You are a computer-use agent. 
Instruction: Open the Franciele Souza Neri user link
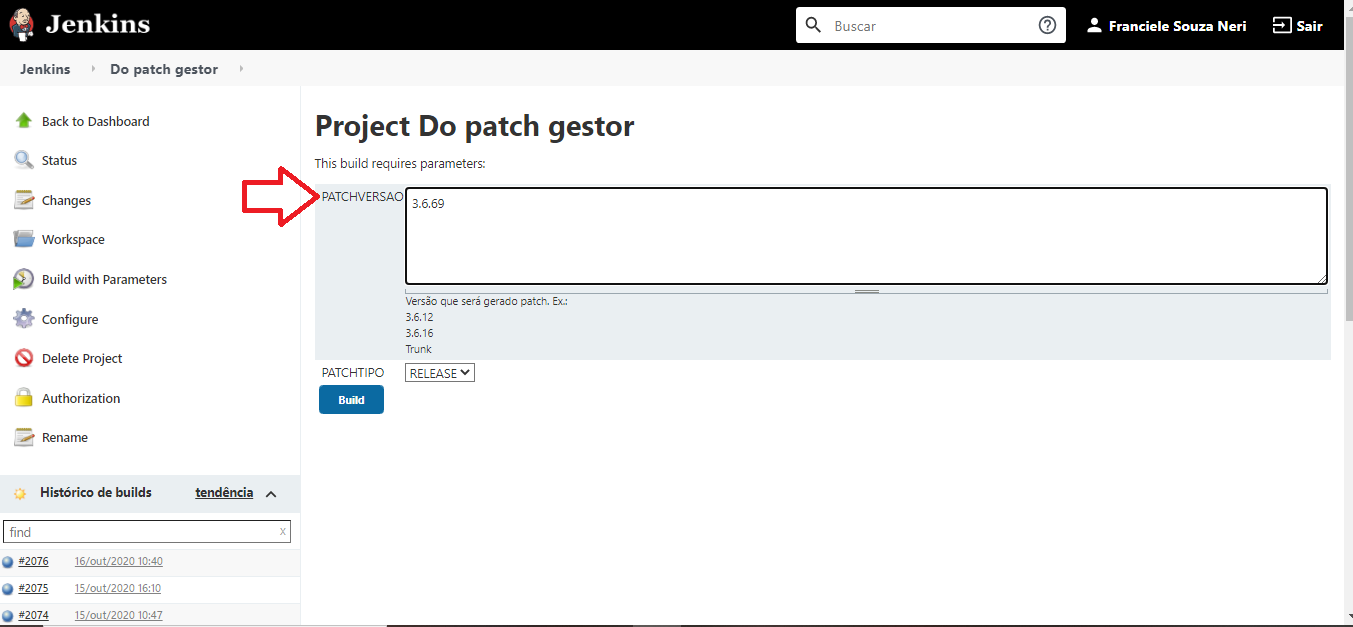point(1177,26)
